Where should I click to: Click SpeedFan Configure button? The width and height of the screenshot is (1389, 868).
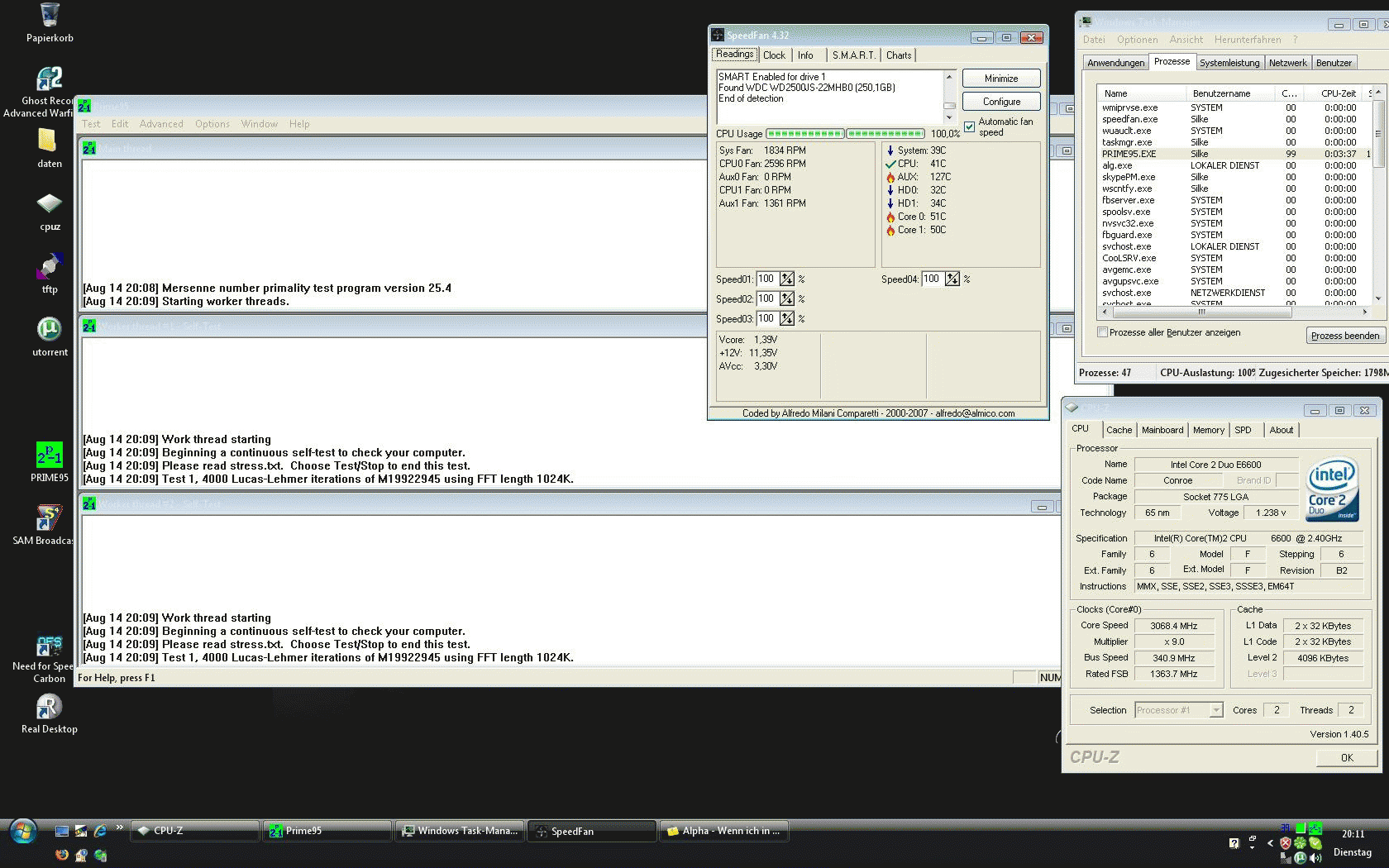pyautogui.click(x=1001, y=102)
